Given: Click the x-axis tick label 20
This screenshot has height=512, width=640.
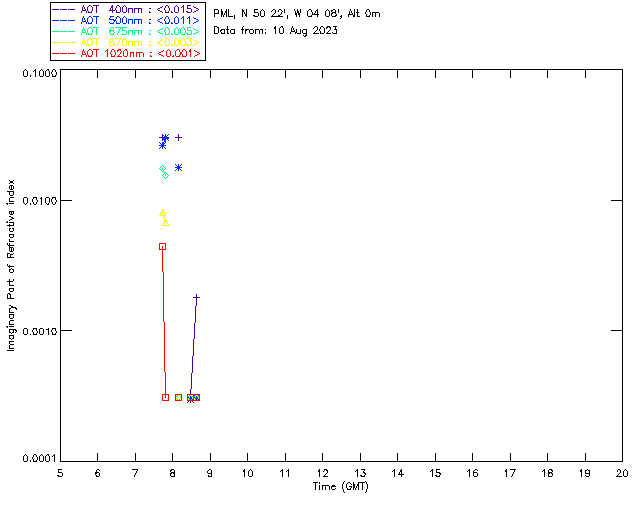Looking at the screenshot, I should 622,473.
